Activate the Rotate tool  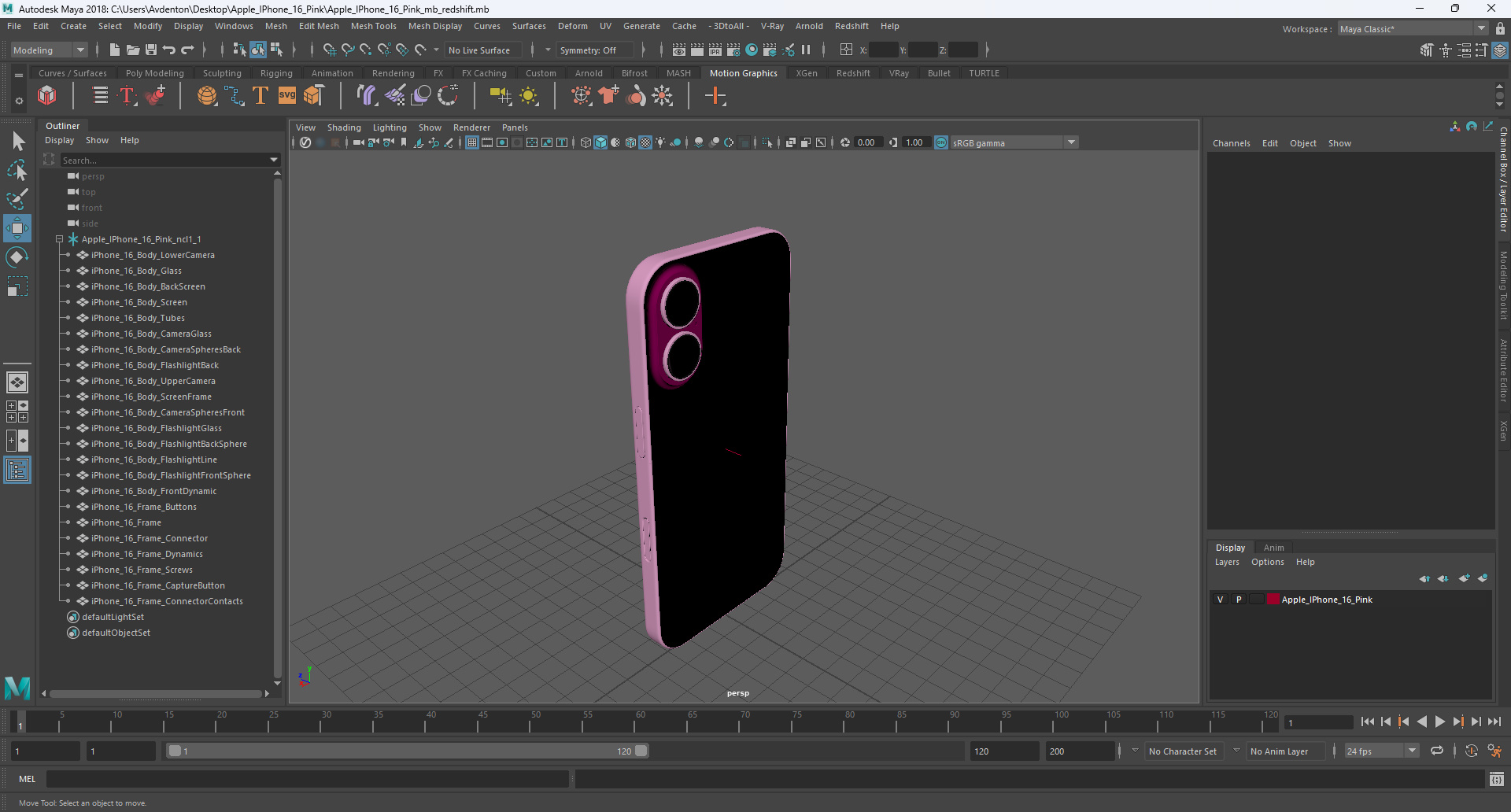[x=17, y=257]
